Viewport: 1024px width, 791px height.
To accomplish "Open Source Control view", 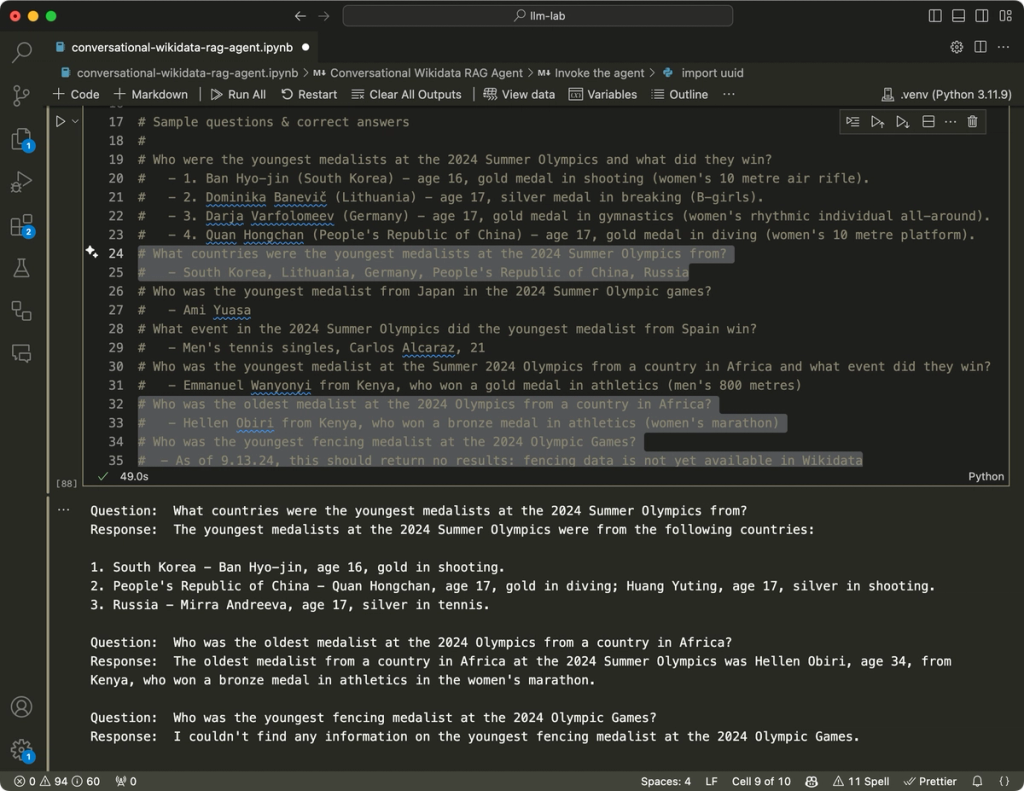I will coord(22,95).
